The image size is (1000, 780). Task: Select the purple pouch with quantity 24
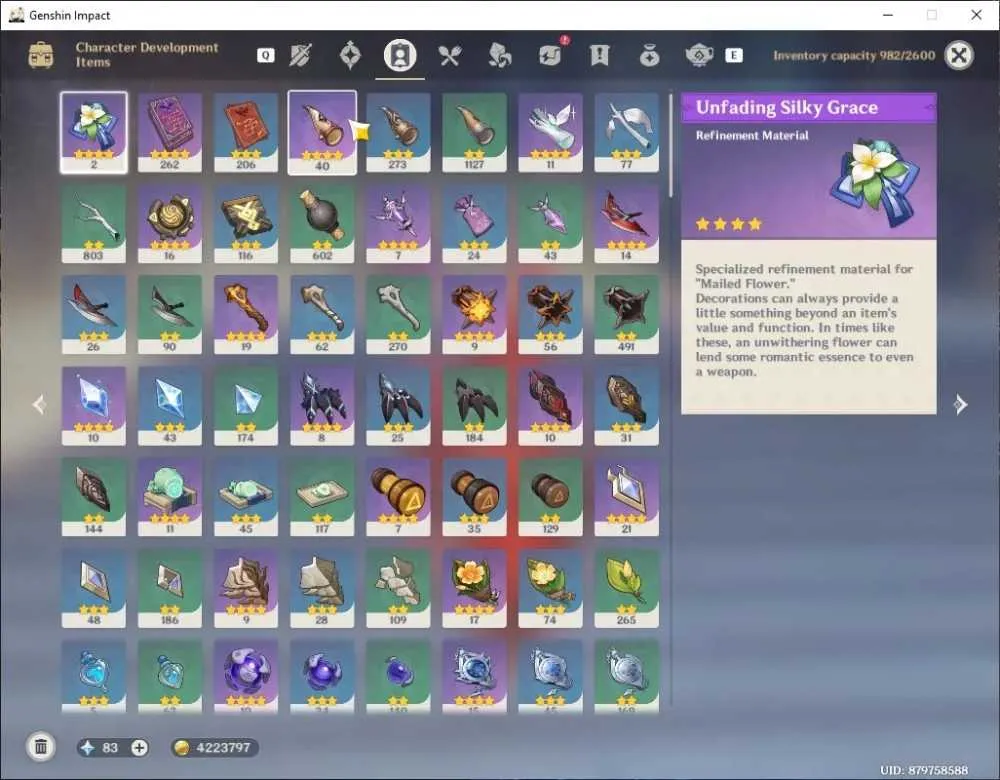point(474,224)
